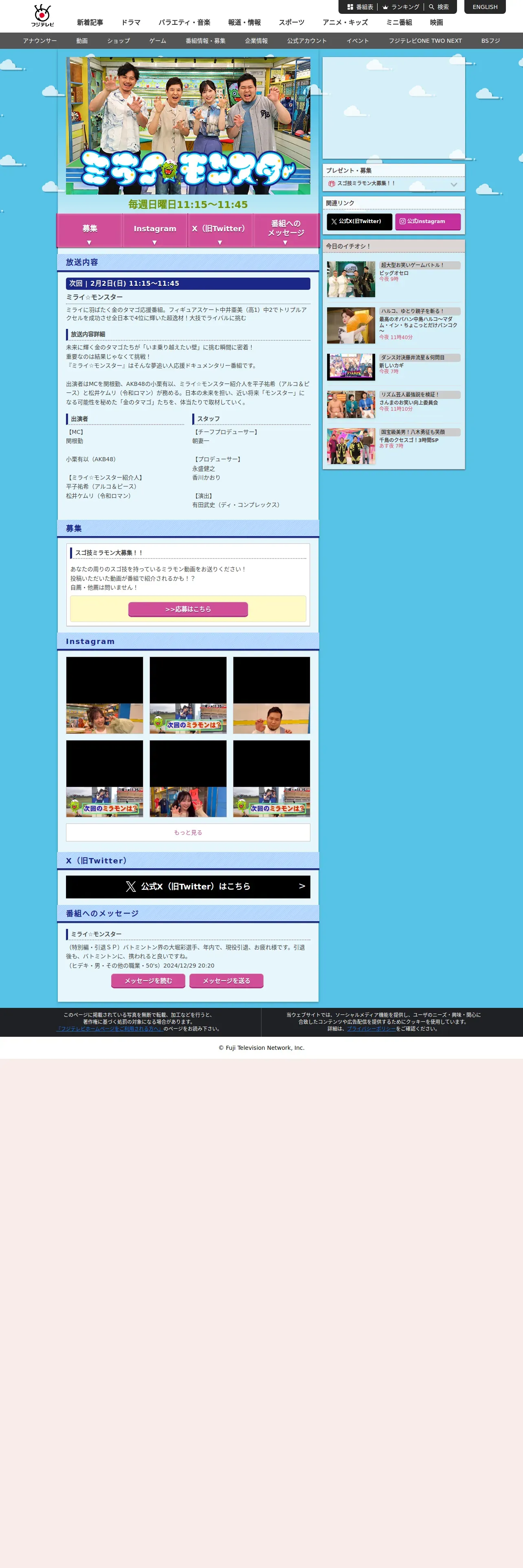
Task: Click the 次回 2月2日(日) 11:15〜11:45 header
Action: click(188, 284)
